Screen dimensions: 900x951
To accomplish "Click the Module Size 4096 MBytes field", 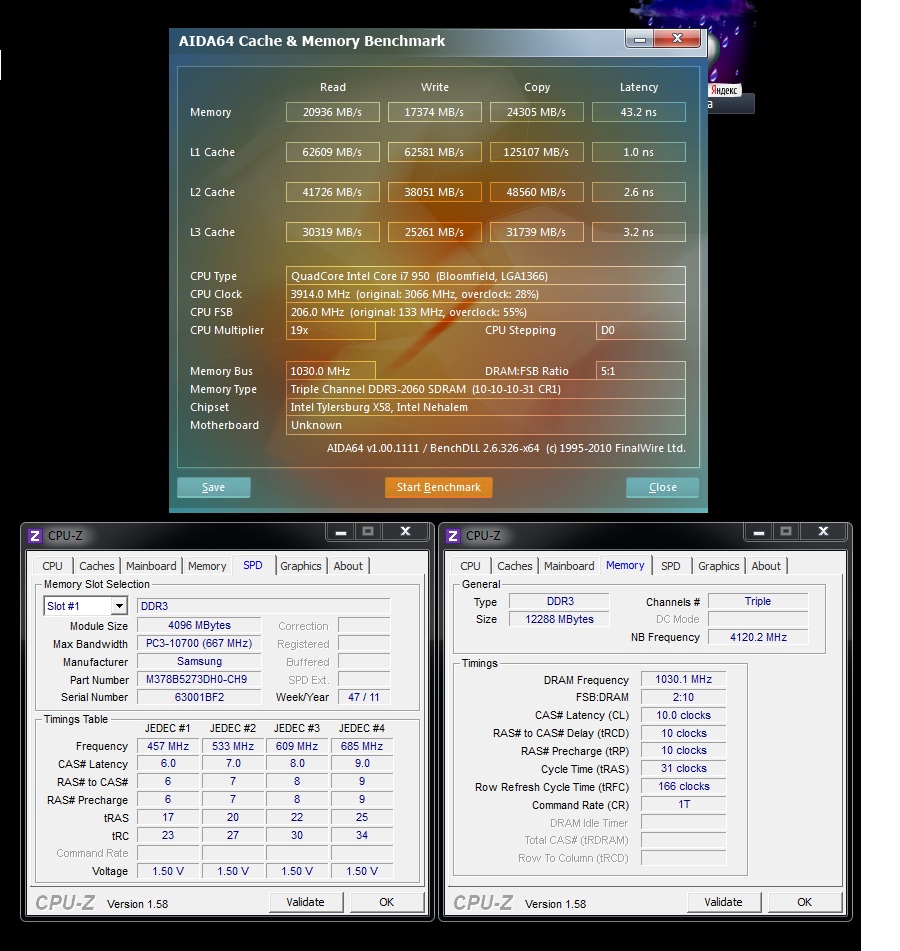I will (200, 625).
